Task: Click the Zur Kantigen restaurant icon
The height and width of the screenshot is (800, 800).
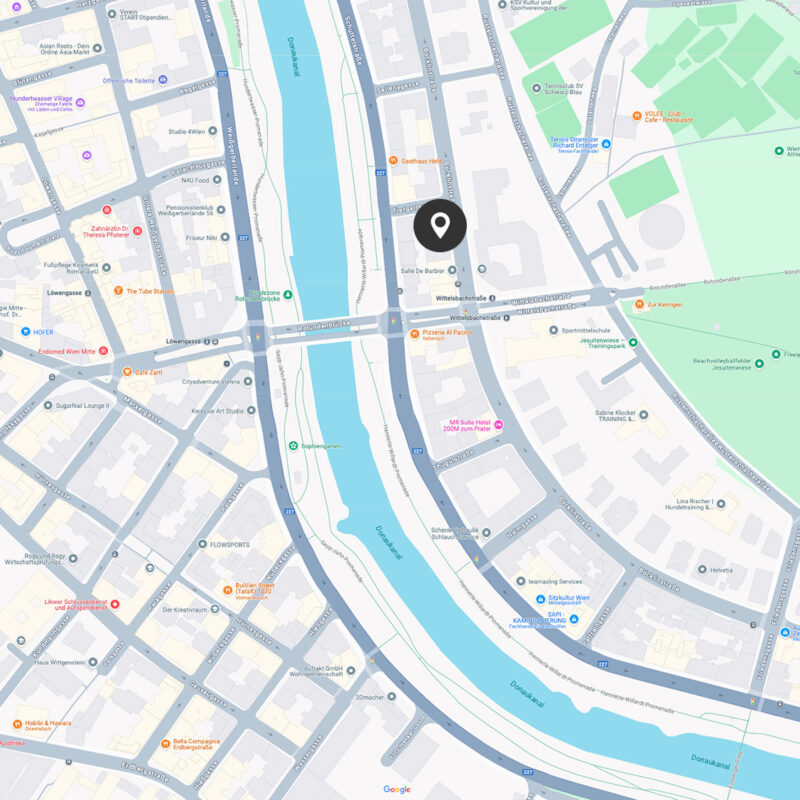Action: point(639,304)
